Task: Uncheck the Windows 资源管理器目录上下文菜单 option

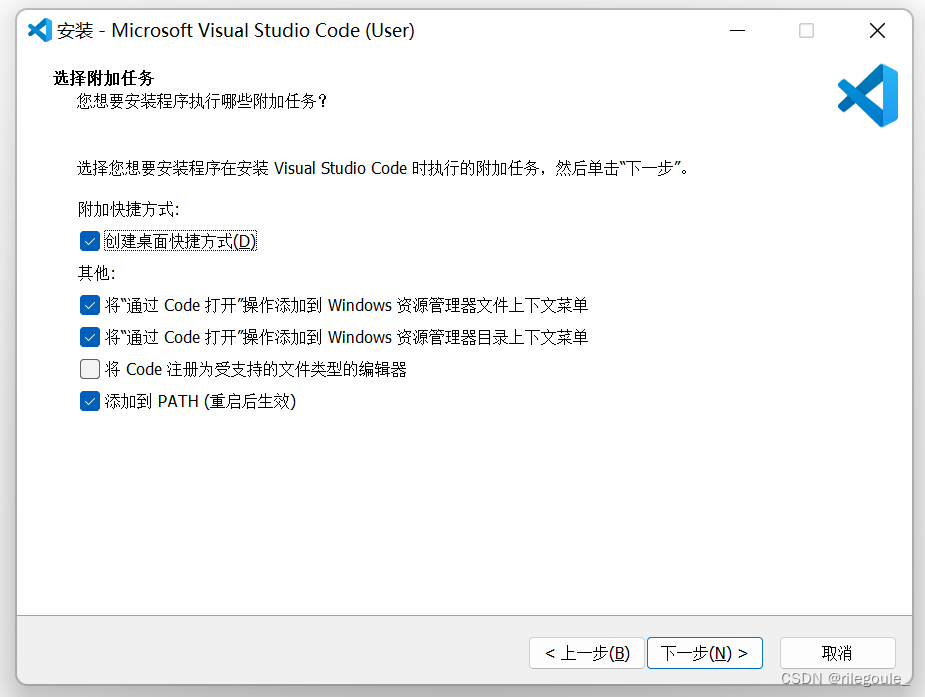Action: (89, 337)
